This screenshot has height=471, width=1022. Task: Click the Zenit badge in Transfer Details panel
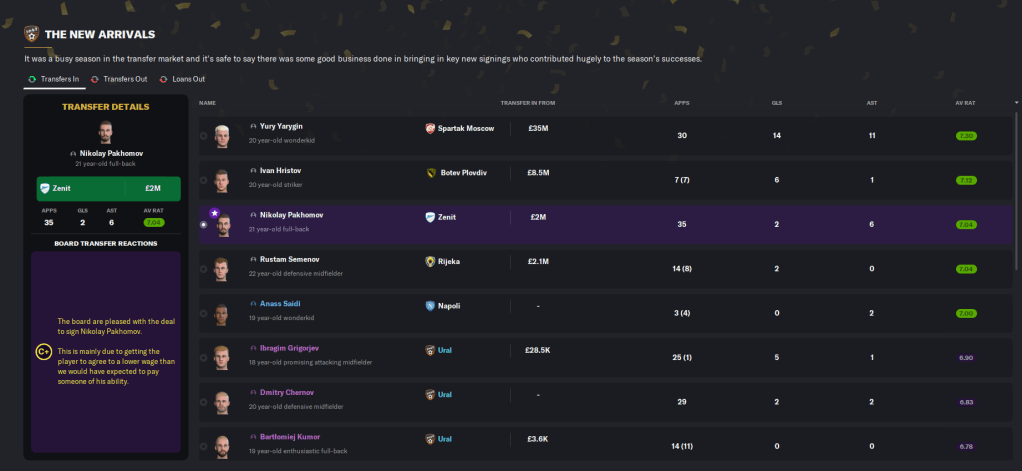44,188
